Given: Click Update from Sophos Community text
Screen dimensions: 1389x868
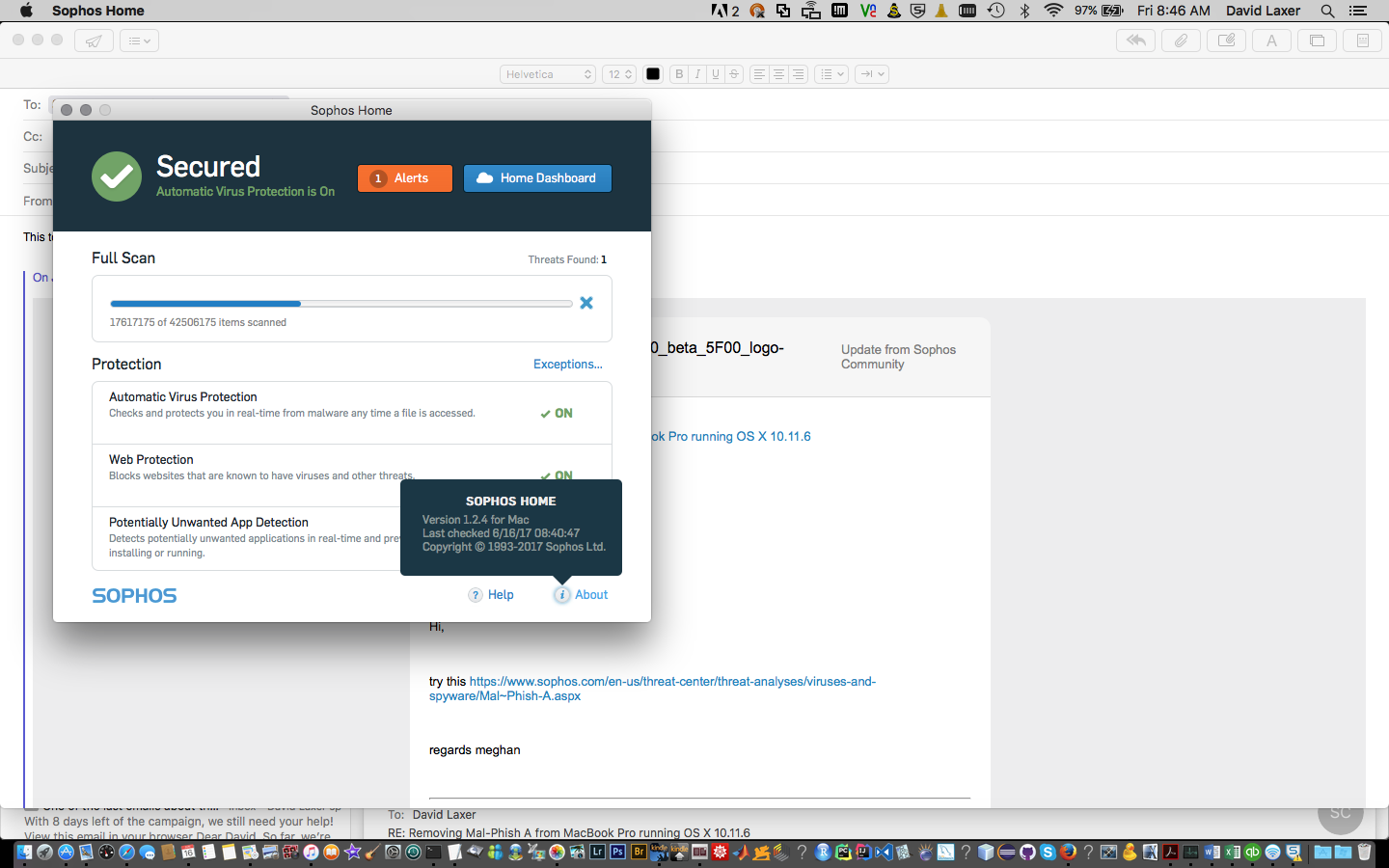Looking at the screenshot, I should tap(898, 357).
